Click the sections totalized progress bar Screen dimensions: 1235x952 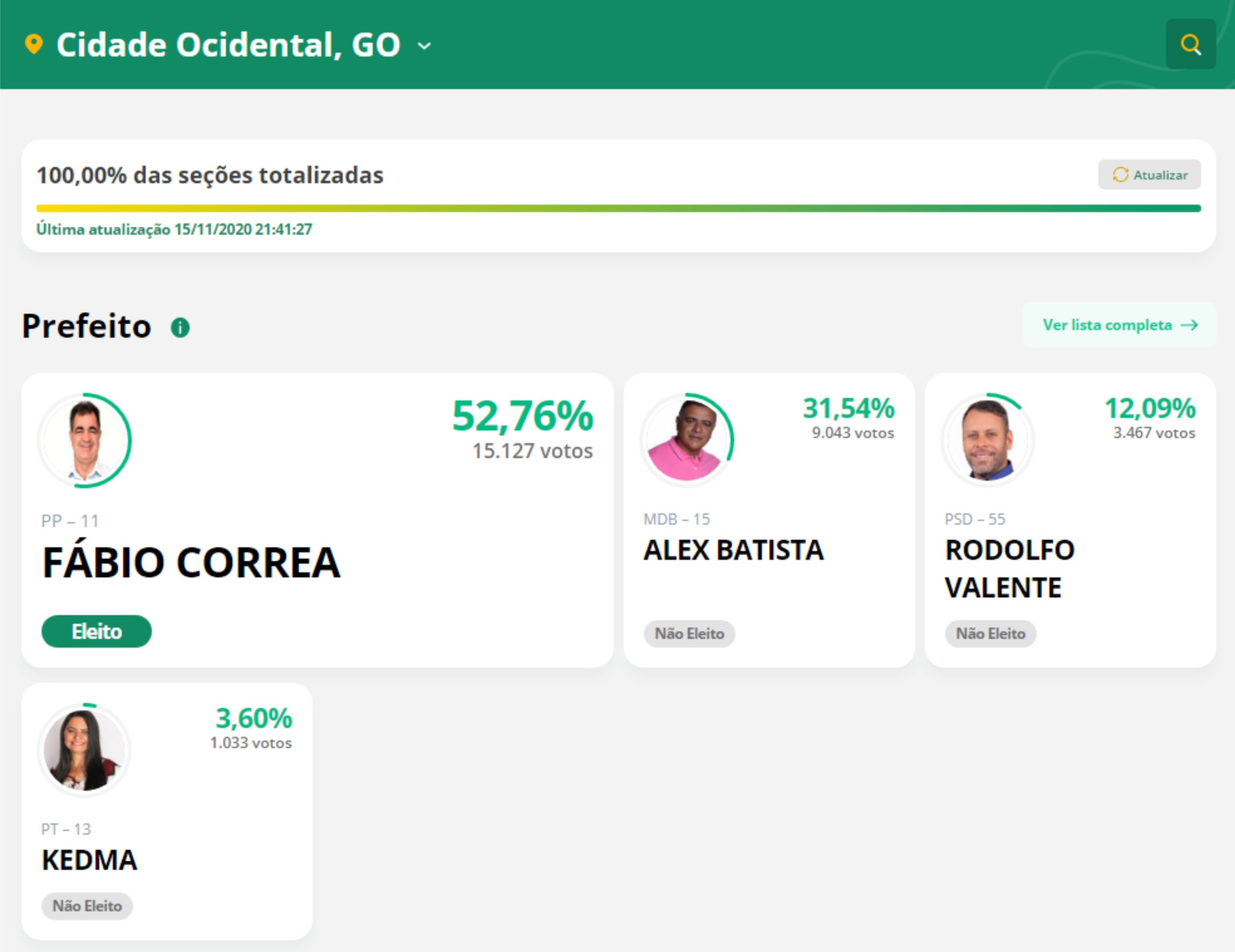618,208
